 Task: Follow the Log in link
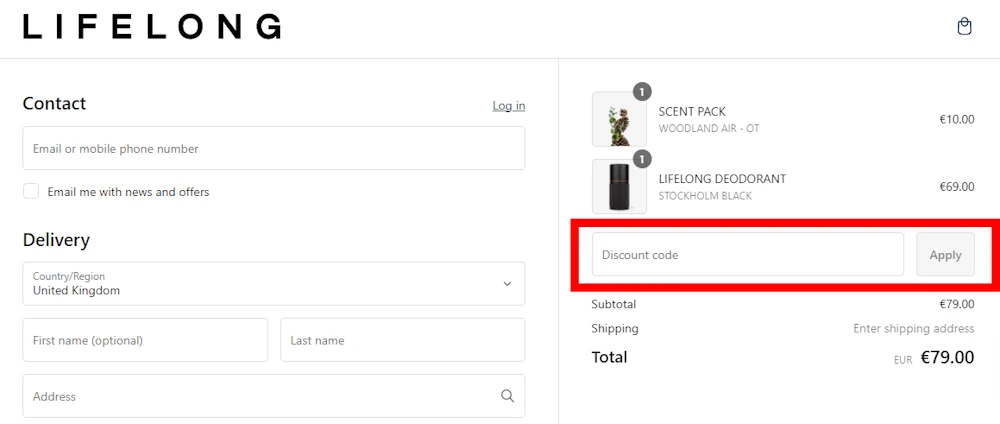tap(509, 106)
